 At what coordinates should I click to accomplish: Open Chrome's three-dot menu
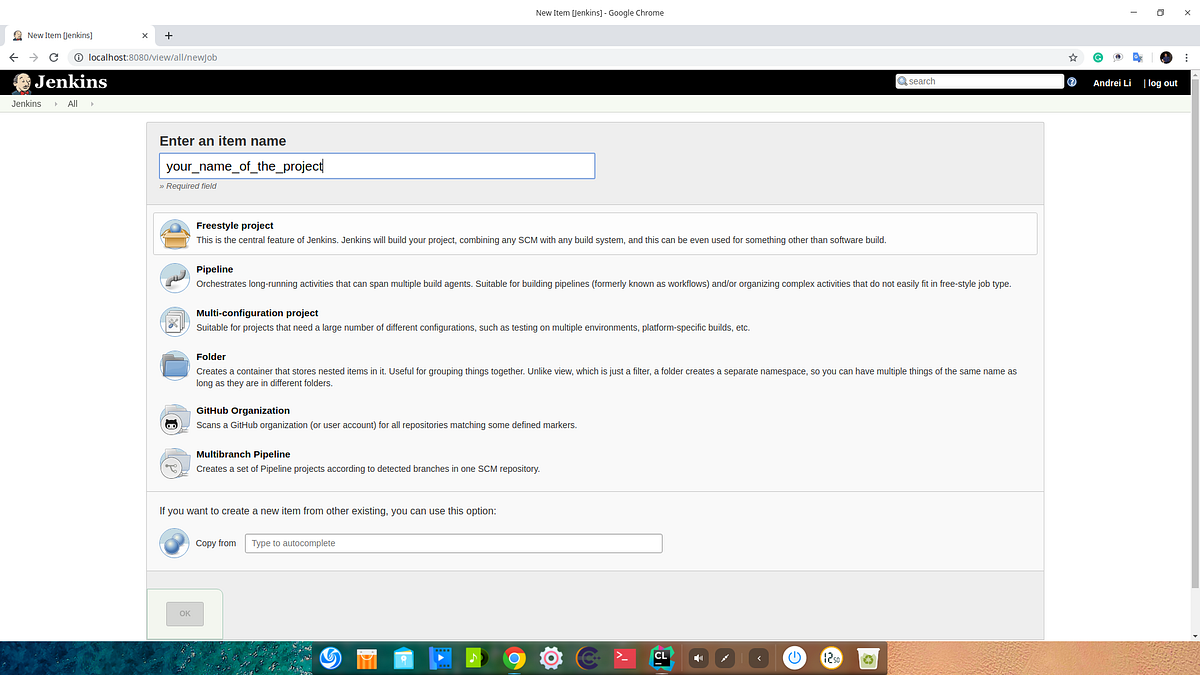coord(1187,57)
